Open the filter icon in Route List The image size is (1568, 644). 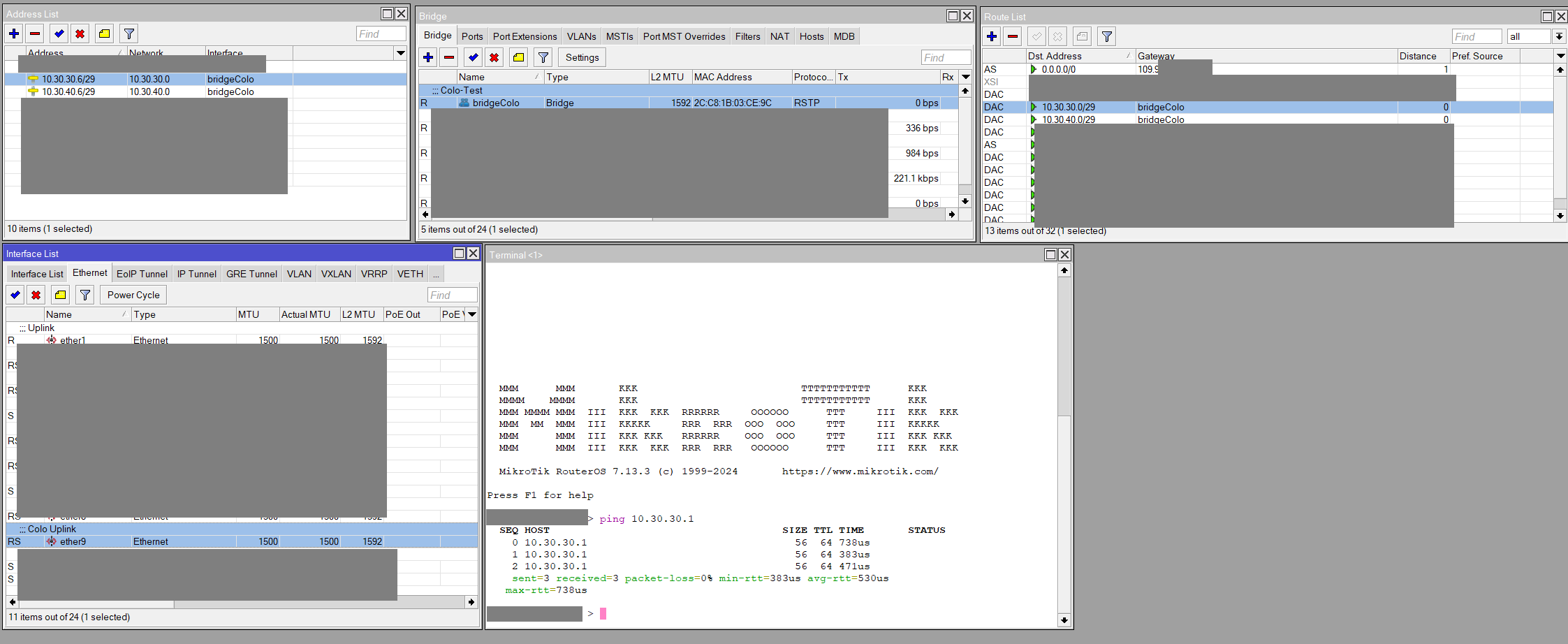point(1107,36)
